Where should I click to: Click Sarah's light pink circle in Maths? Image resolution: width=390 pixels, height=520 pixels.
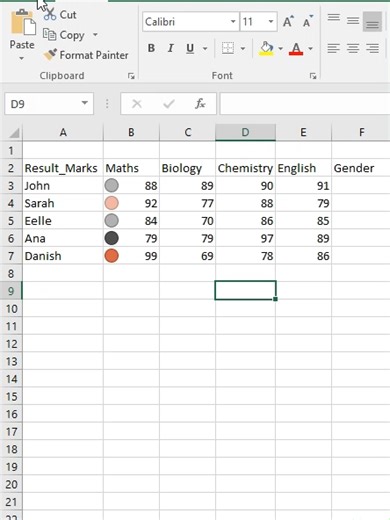point(112,203)
